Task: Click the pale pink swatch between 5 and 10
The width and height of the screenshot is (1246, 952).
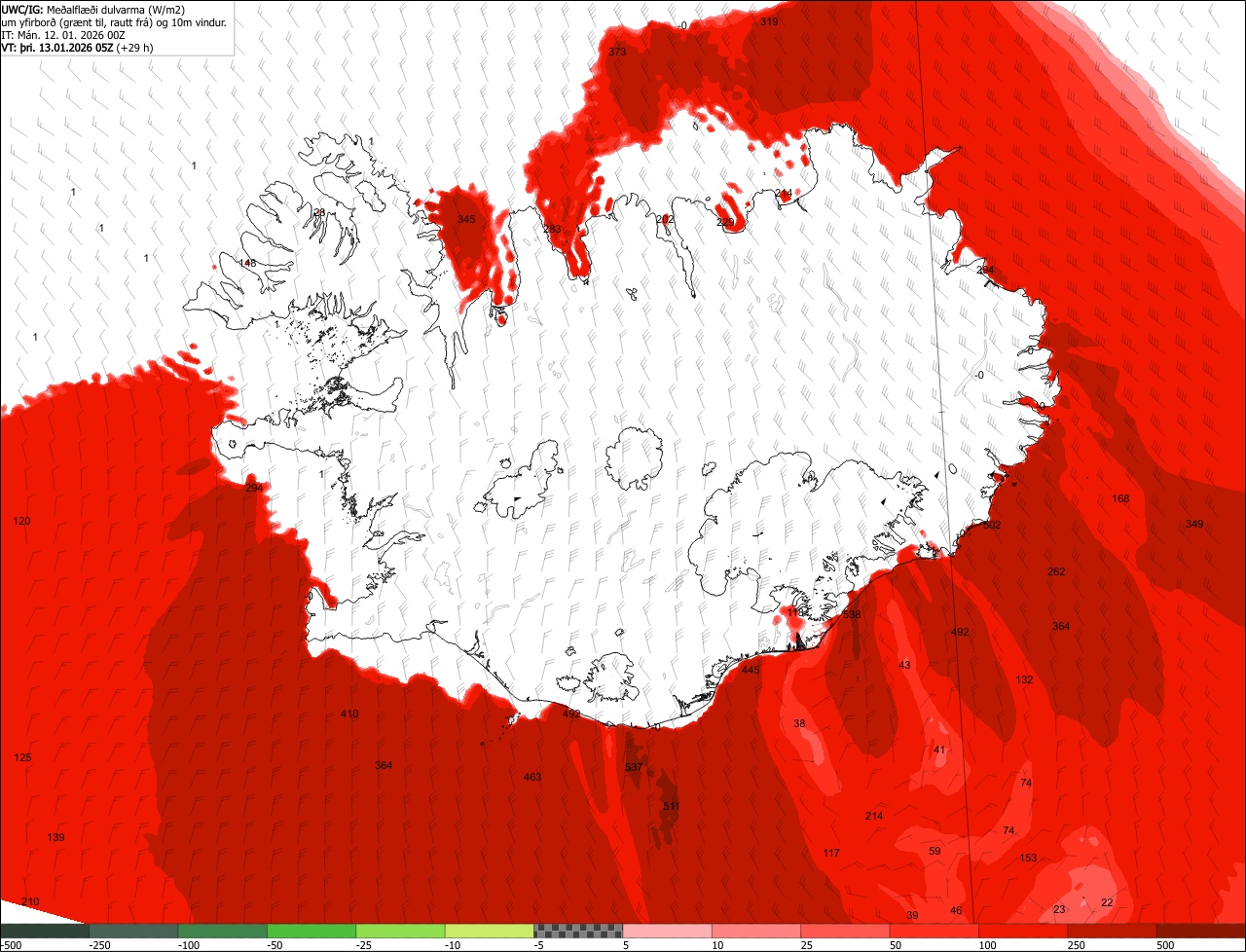Action: pyautogui.click(x=667, y=931)
